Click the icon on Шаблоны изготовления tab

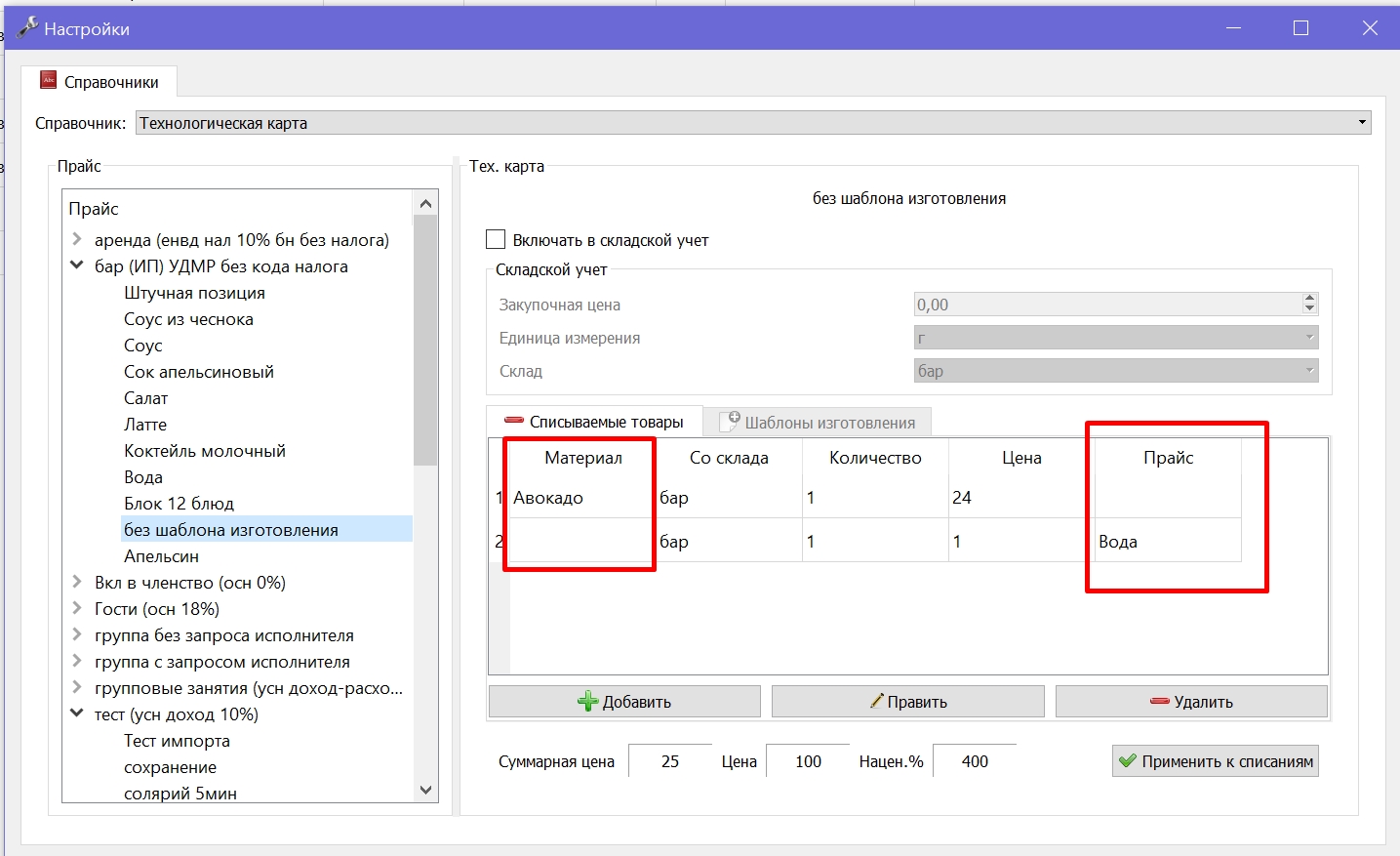coord(731,421)
